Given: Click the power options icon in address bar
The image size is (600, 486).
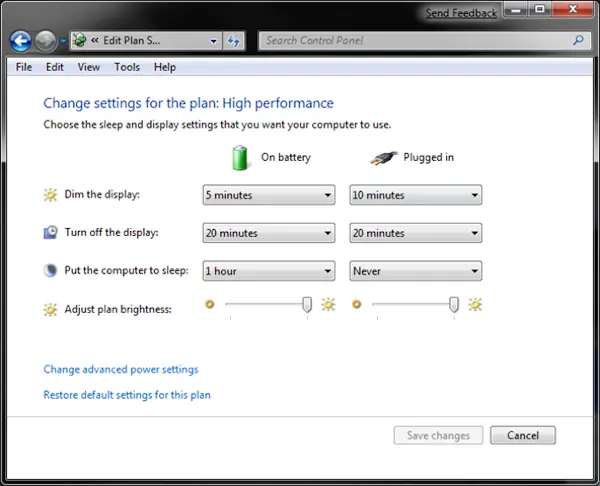Looking at the screenshot, I should [79, 40].
